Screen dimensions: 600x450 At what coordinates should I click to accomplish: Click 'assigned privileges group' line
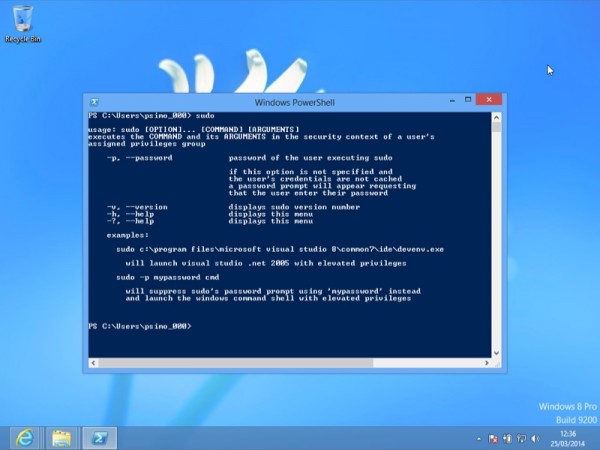click(147, 144)
